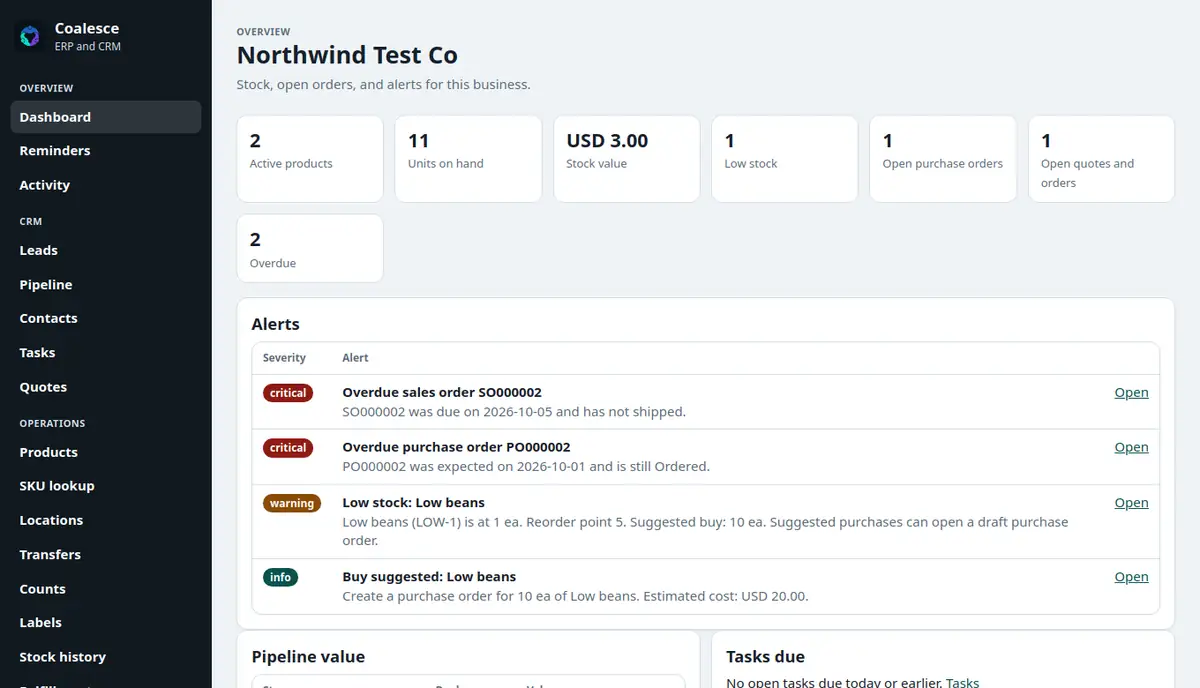Click the Open quotes and orders card

[1101, 159]
